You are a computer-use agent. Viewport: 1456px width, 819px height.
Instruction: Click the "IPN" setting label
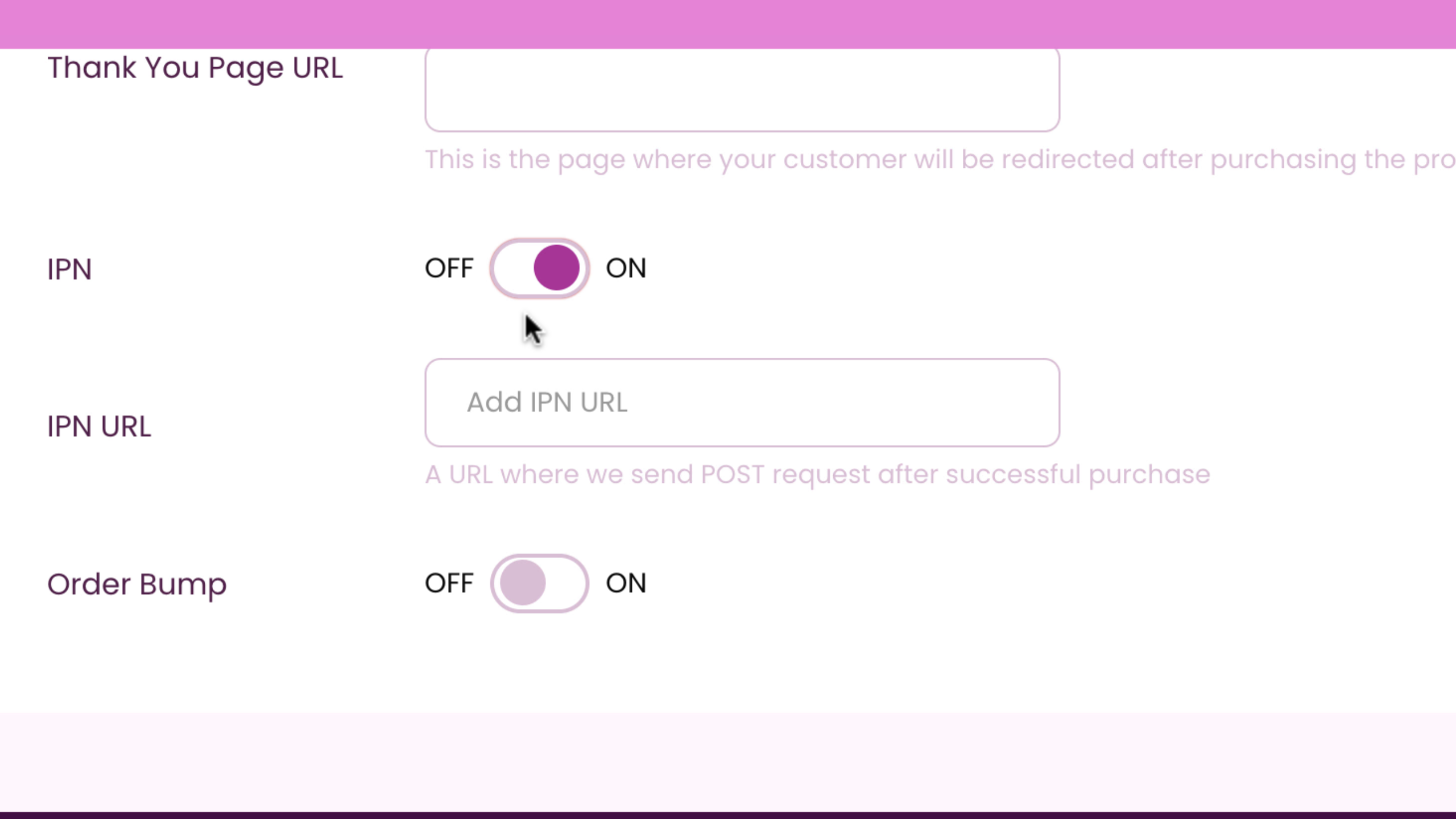(69, 270)
